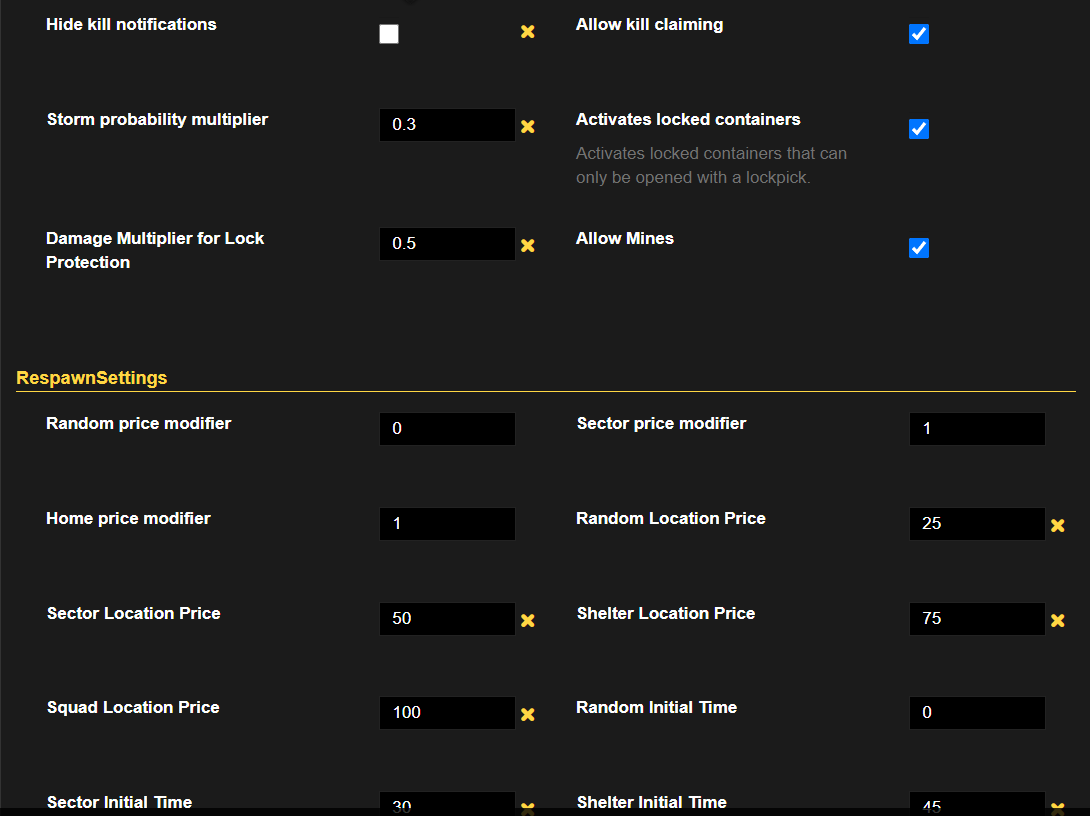Reset Damage Multiplier for Lock Protection value
The image size is (1090, 816).
pyautogui.click(x=528, y=245)
